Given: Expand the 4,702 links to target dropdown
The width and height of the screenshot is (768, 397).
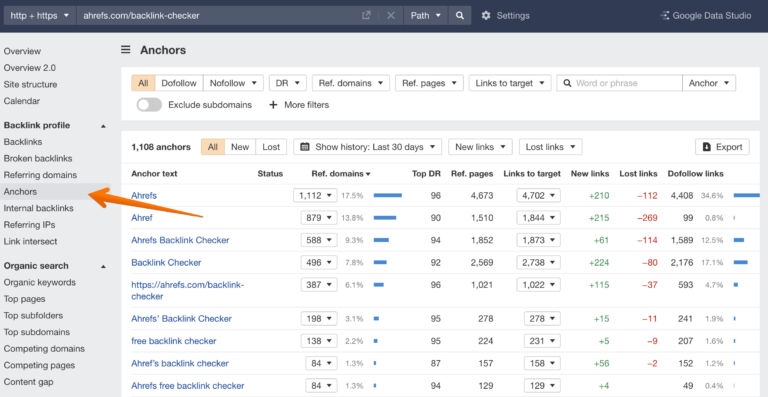Looking at the screenshot, I should pyautogui.click(x=538, y=195).
